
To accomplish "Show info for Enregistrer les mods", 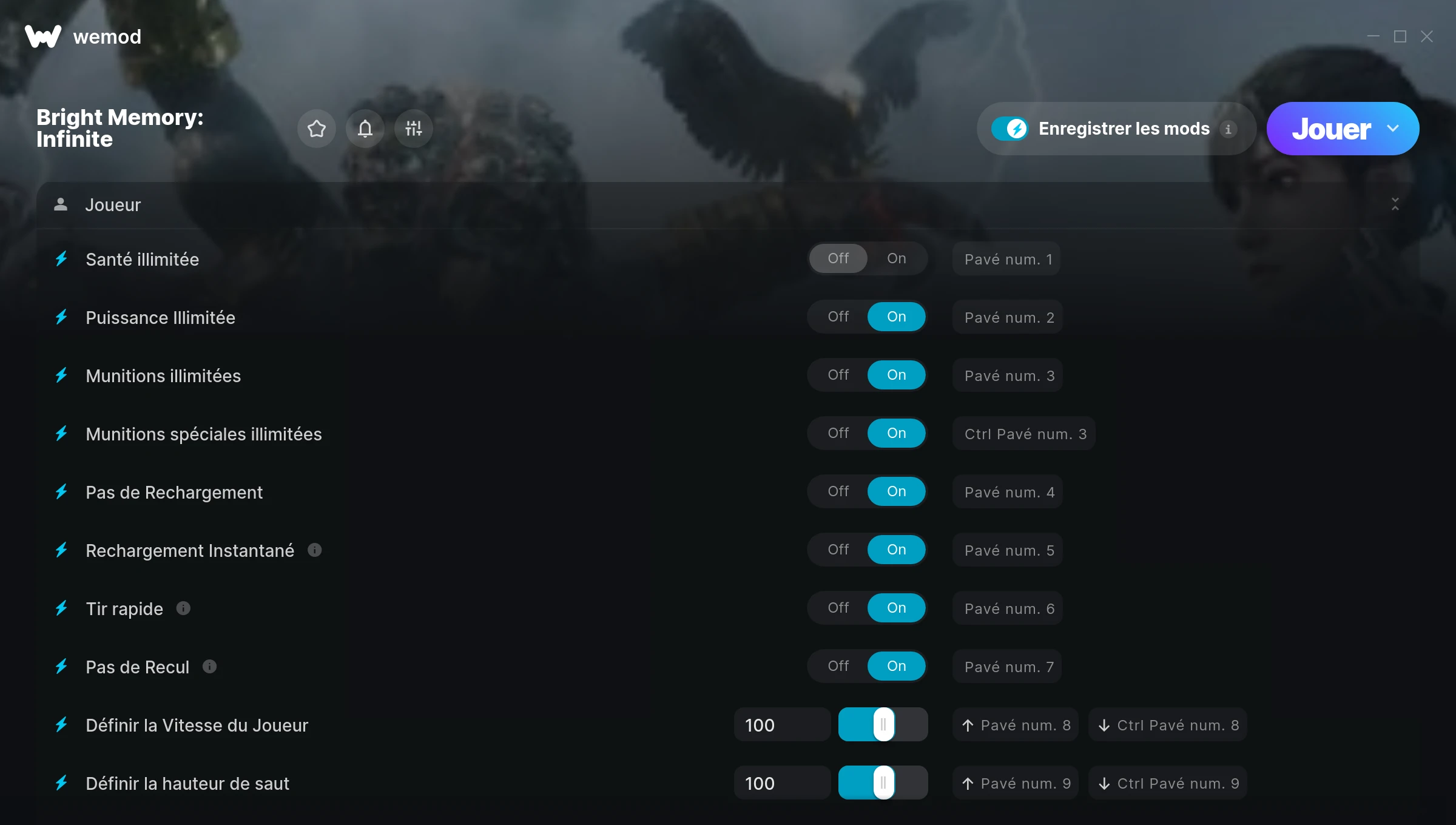I will pos(1228,129).
